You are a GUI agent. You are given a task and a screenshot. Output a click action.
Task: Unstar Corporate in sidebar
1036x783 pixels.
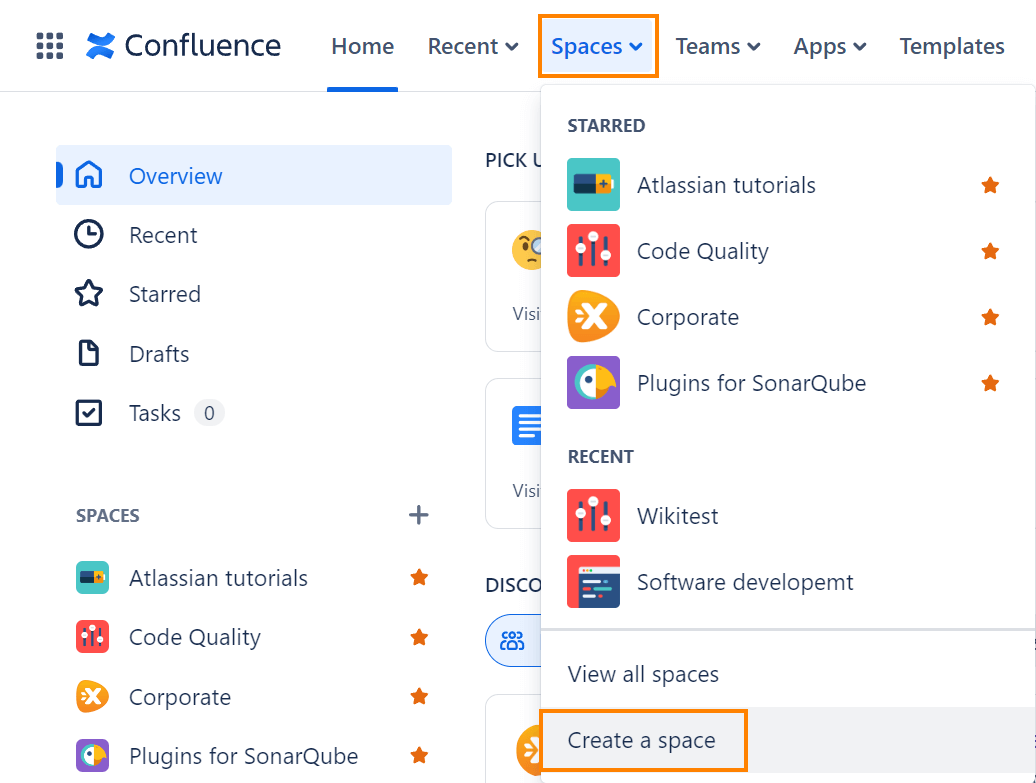click(419, 696)
